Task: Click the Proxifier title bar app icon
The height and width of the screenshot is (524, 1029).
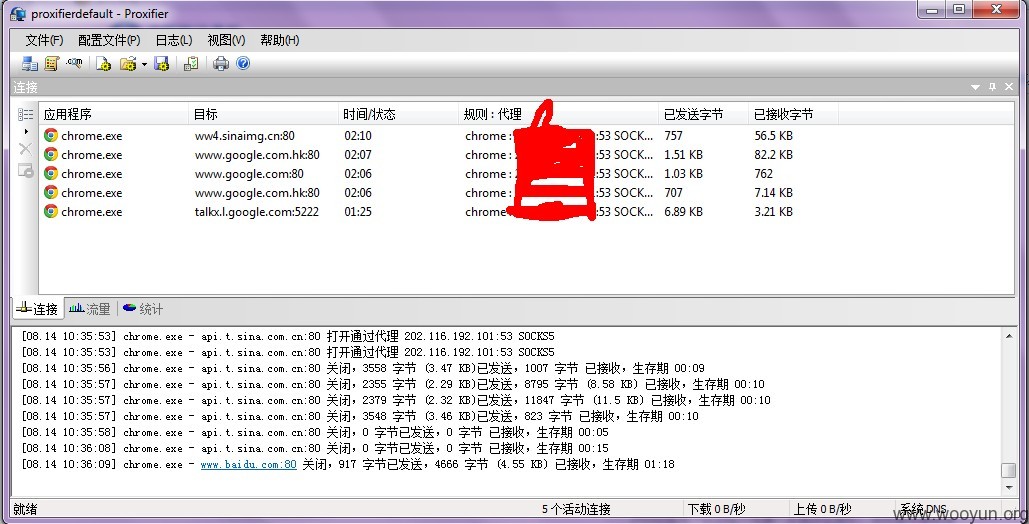Action: [18, 14]
